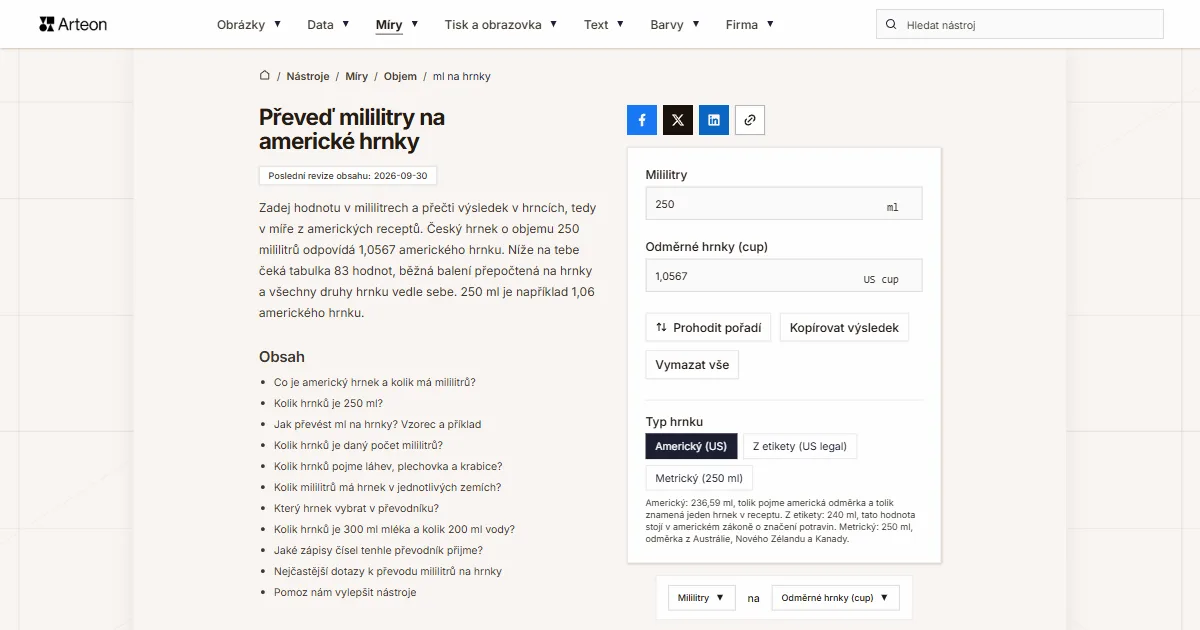This screenshot has width=1200, height=630.
Task: Copy result with Kopírovat výsledek
Action: click(x=844, y=327)
